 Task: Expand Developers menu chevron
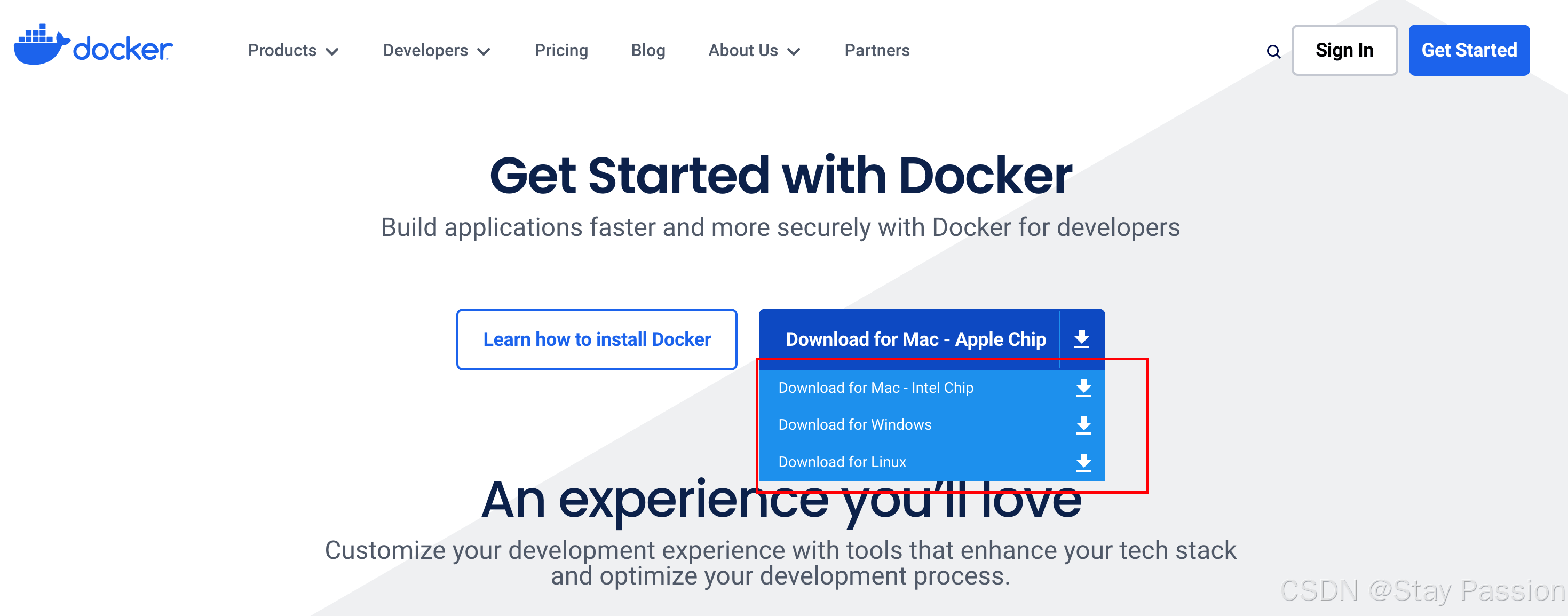tap(484, 52)
